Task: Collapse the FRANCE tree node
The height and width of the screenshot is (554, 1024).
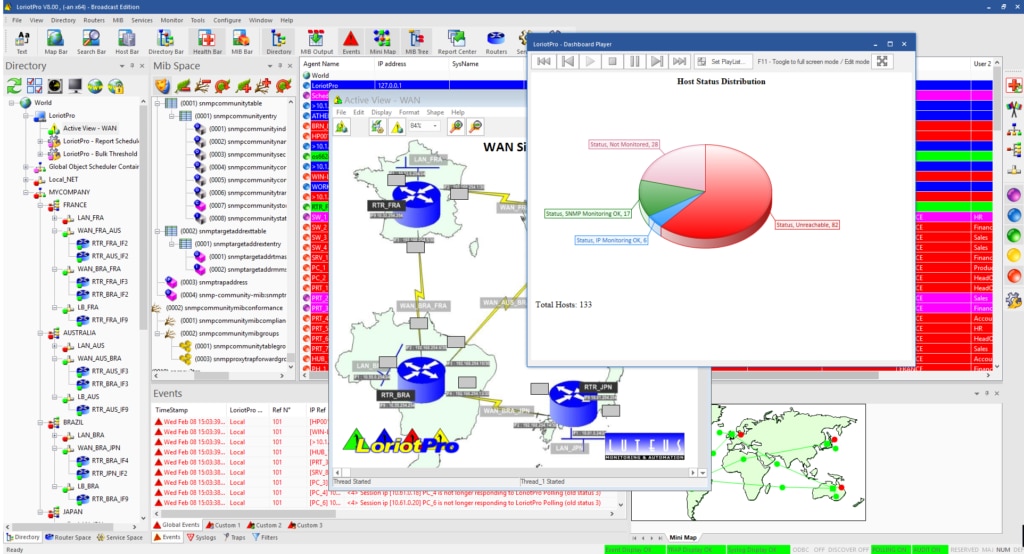Action: tap(40, 205)
